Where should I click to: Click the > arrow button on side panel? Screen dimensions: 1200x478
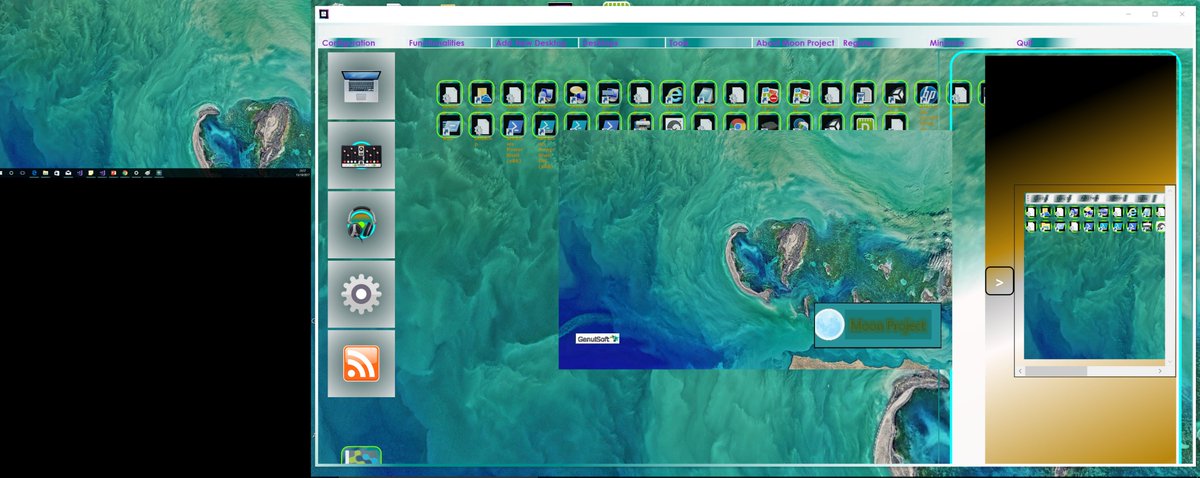coord(999,281)
